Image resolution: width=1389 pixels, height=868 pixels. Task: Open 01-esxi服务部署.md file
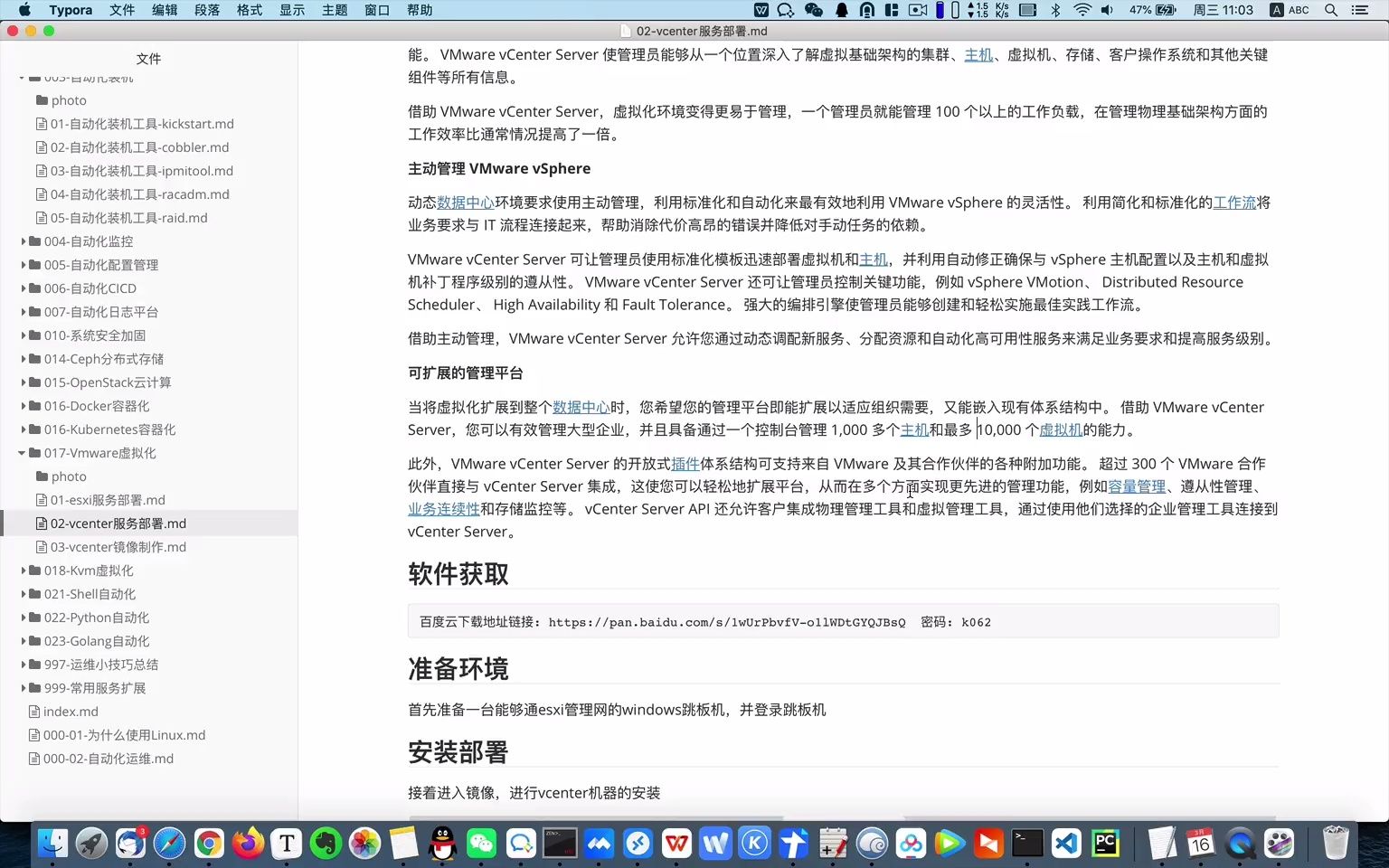(x=108, y=500)
